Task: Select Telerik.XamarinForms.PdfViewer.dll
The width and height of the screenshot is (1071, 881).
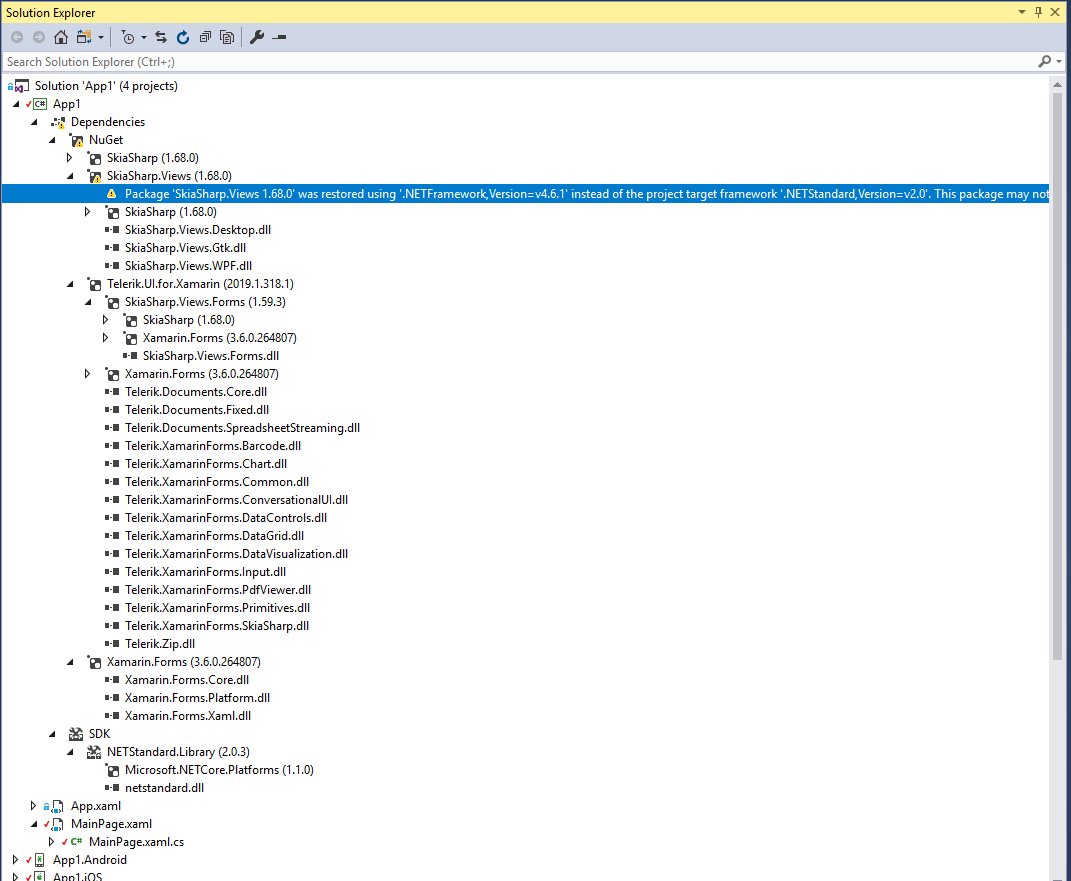Action: coord(218,590)
